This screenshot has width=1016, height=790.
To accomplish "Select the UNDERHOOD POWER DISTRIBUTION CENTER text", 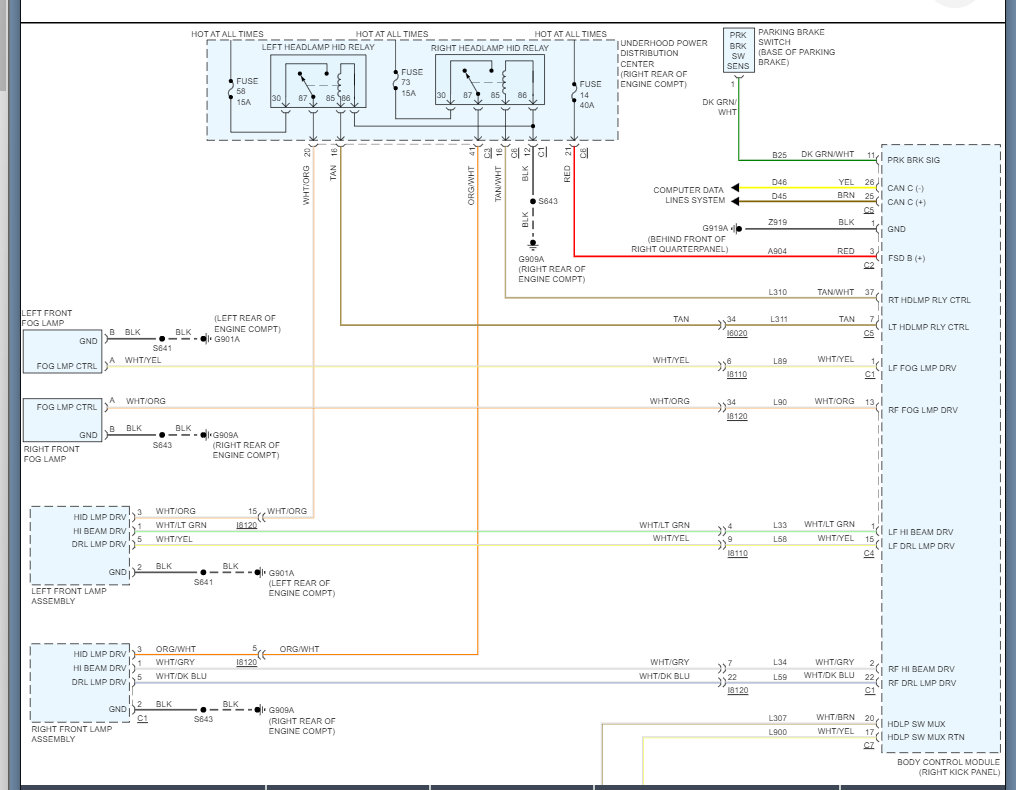I will pos(664,64).
